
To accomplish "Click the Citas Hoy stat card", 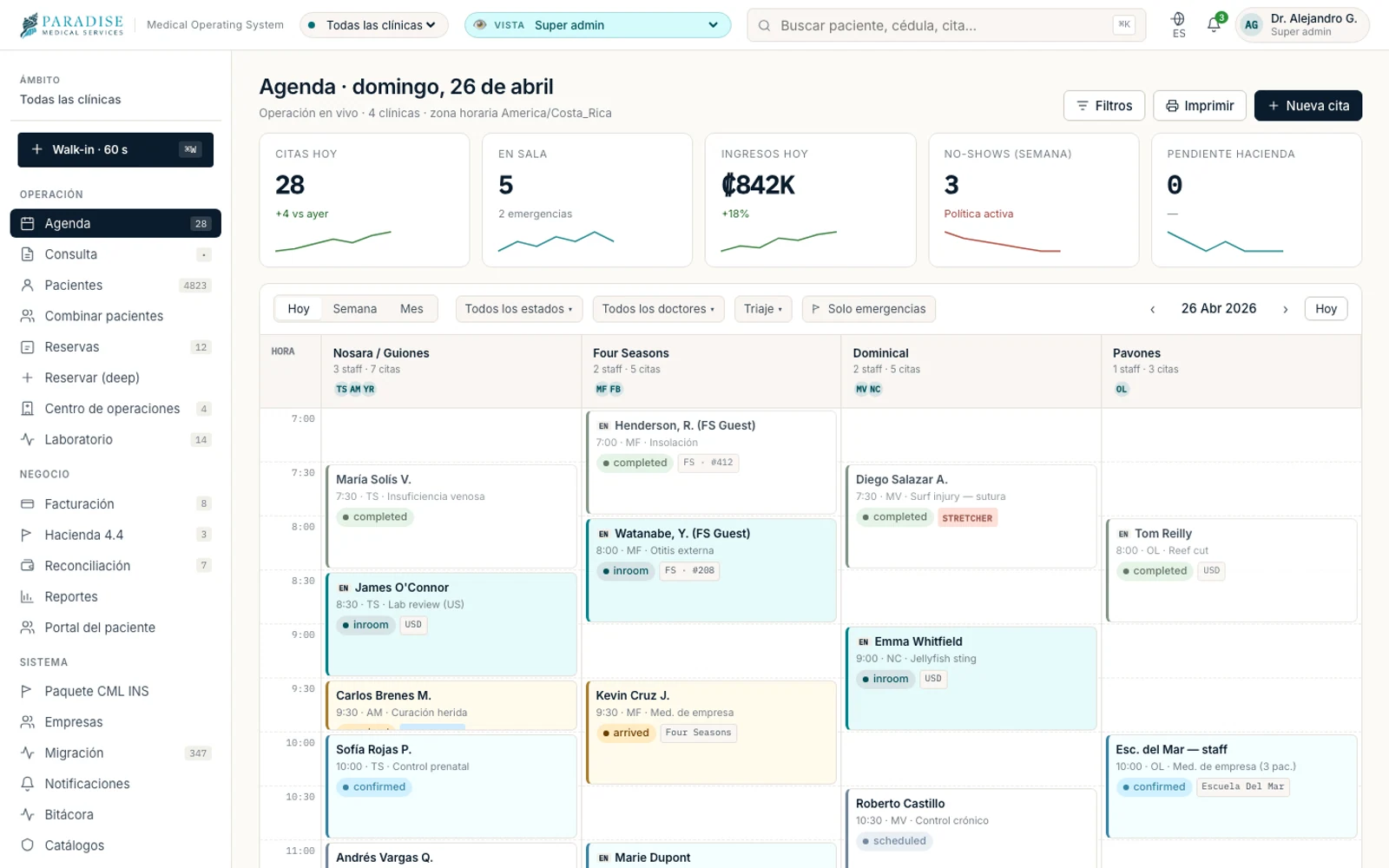I will click(365, 200).
